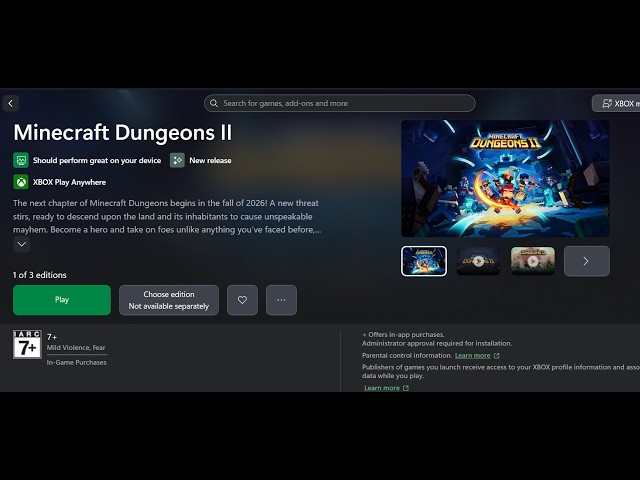The height and width of the screenshot is (480, 640).
Task: Open Choose edition options
Action: 169,300
